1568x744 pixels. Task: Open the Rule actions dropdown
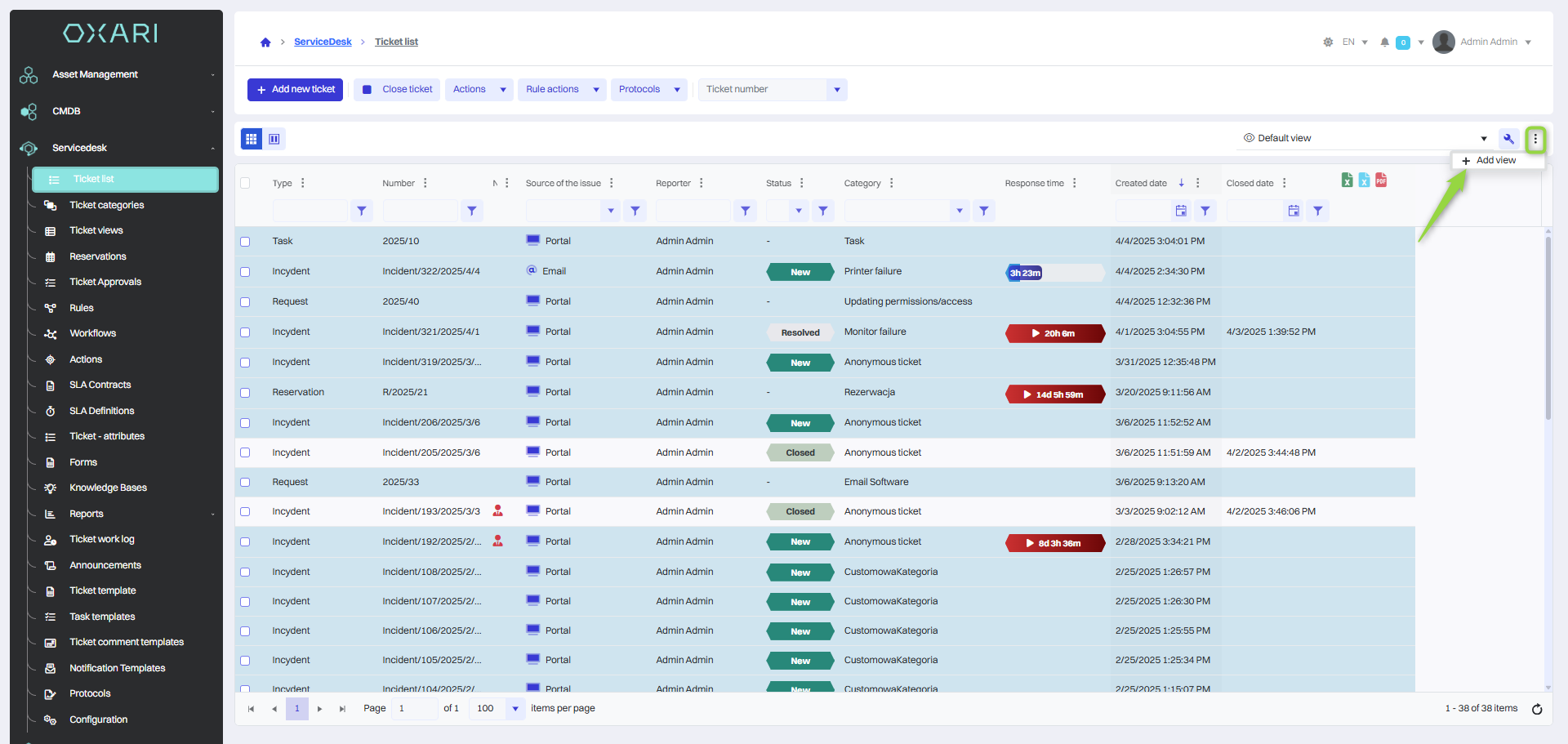(562, 90)
